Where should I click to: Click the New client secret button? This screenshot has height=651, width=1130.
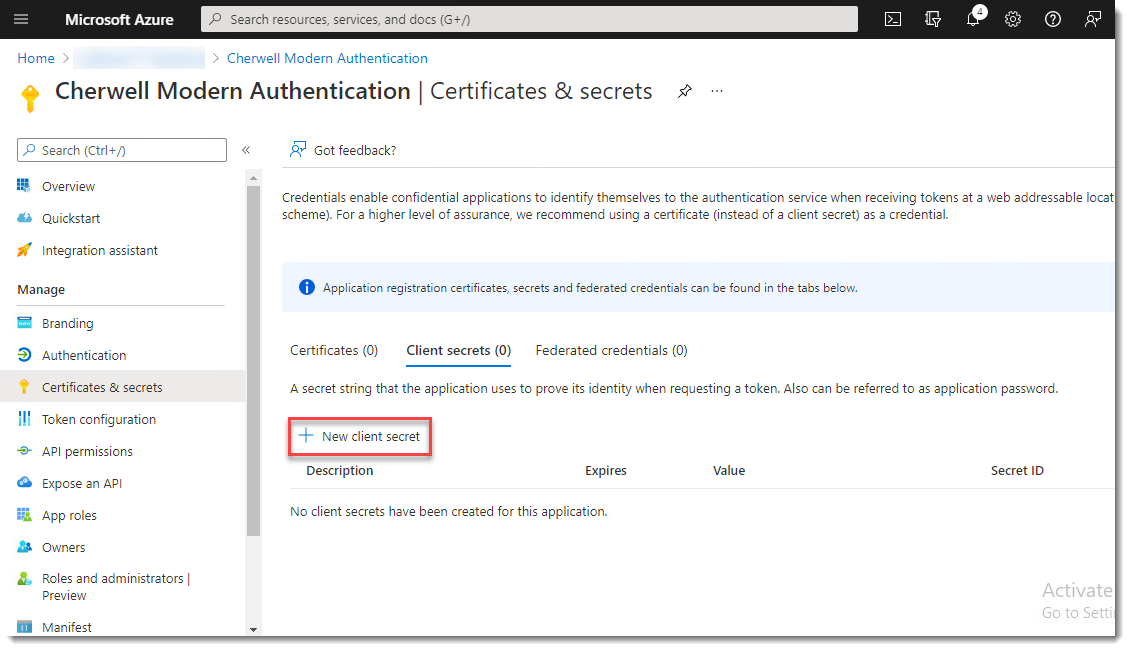359,436
